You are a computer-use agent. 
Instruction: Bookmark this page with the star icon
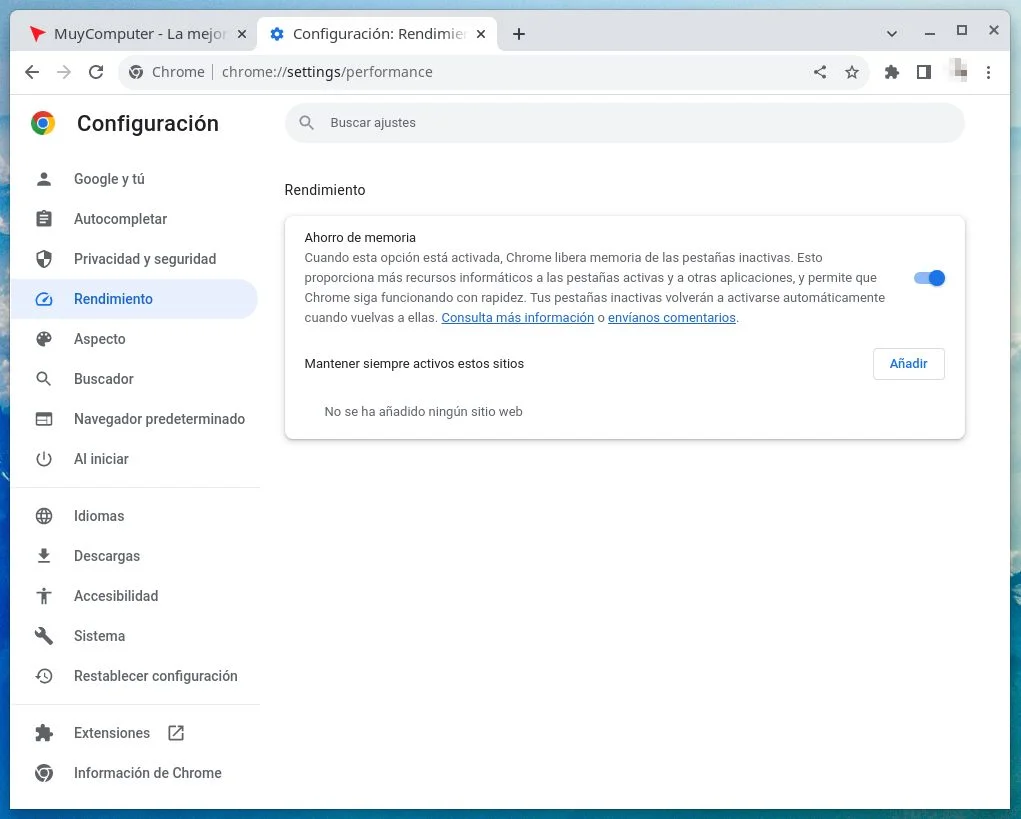[x=852, y=72]
